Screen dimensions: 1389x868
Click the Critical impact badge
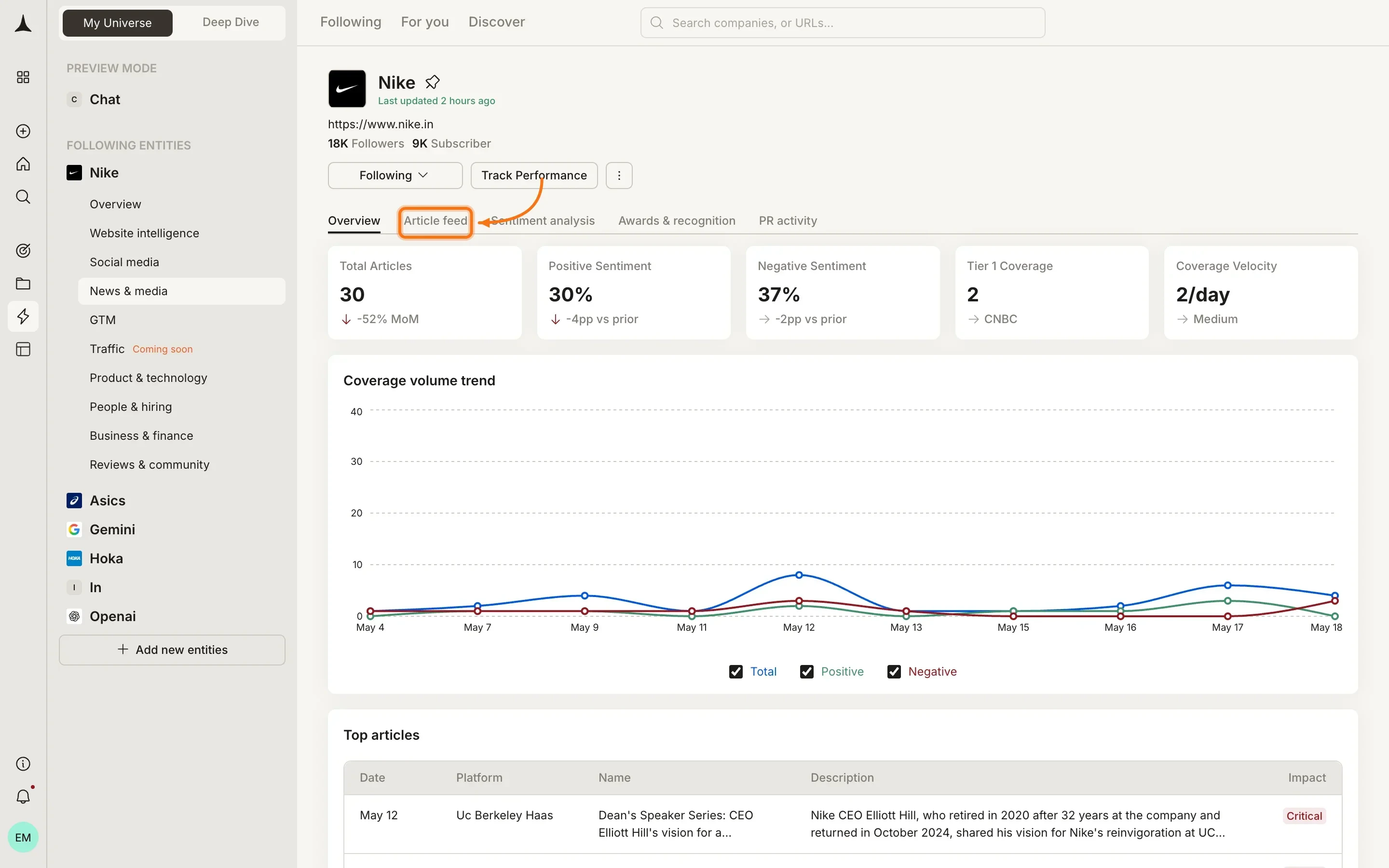(1304, 816)
